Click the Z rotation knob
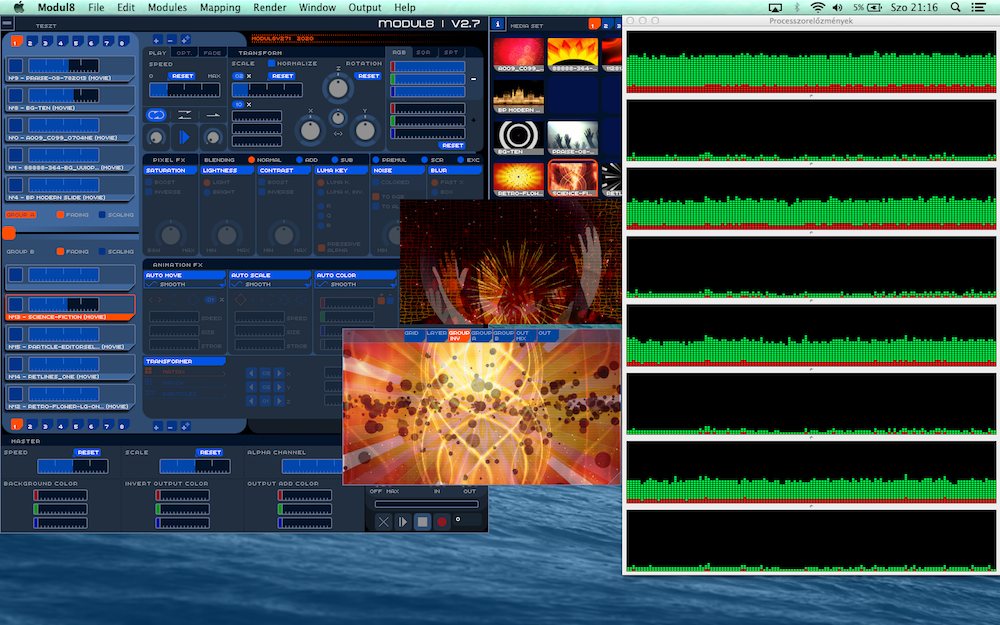 pyautogui.click(x=338, y=88)
